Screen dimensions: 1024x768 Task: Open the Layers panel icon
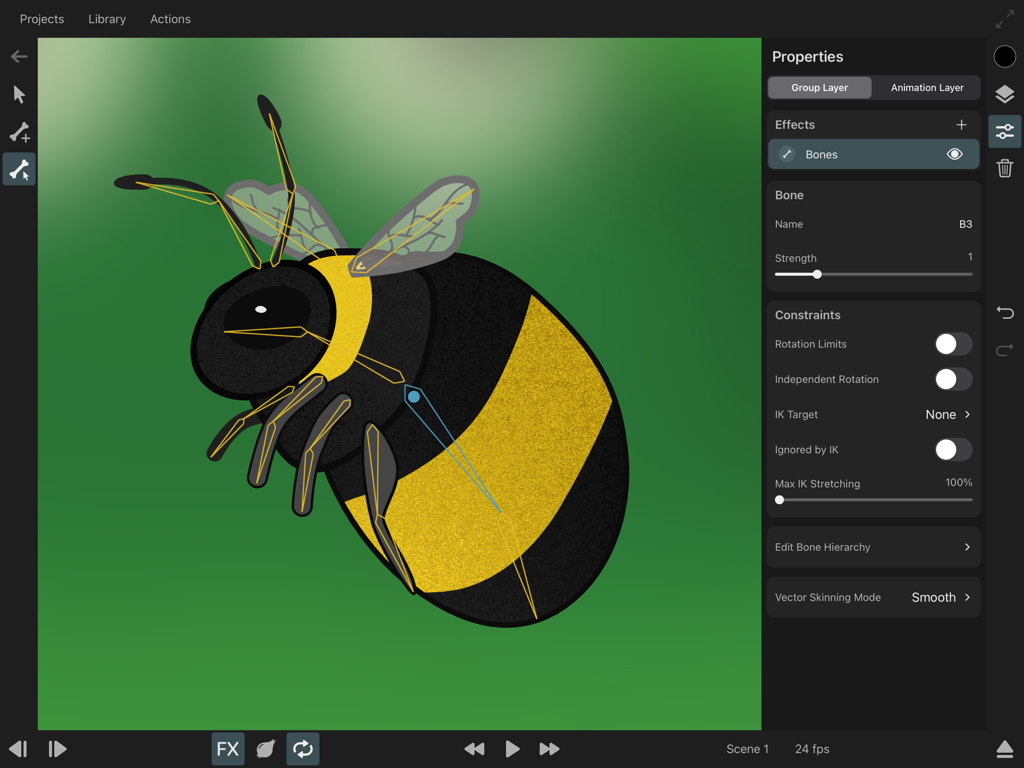coord(1004,94)
